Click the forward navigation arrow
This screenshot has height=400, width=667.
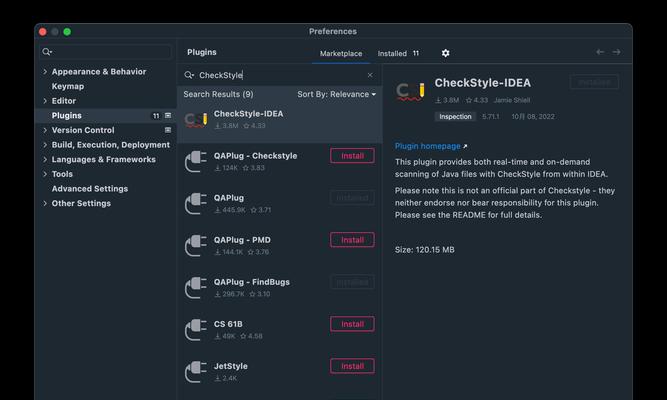click(x=616, y=52)
